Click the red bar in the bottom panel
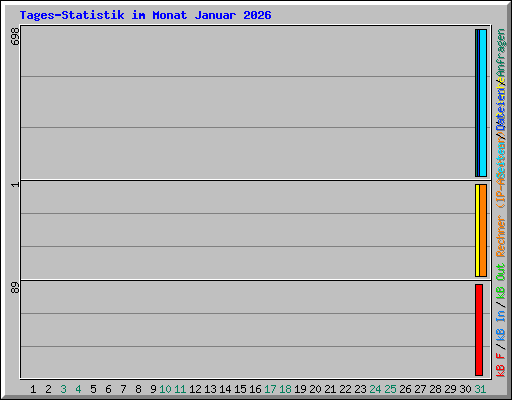 (479, 330)
